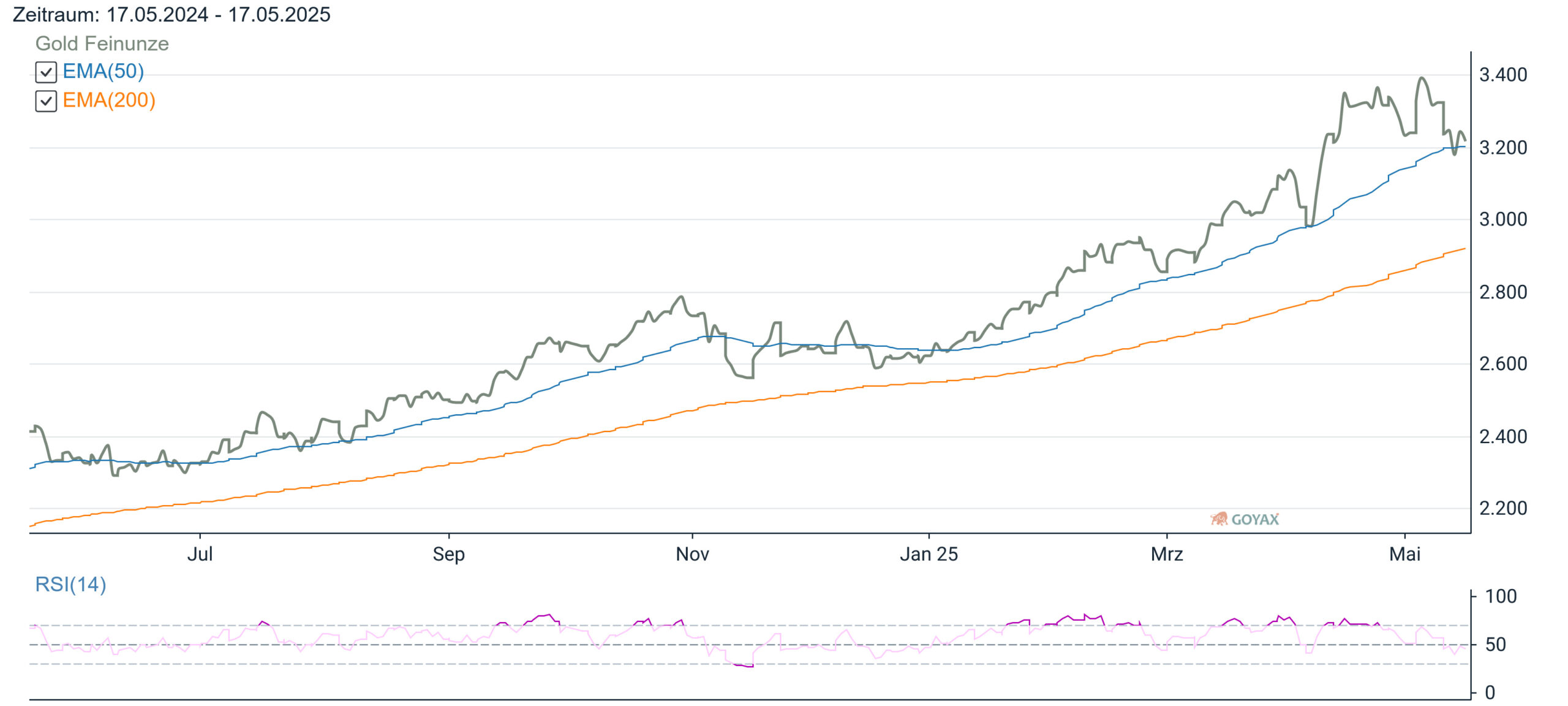Select the Jan 25 time axis marker
This screenshot has width=1568, height=706.
(929, 554)
